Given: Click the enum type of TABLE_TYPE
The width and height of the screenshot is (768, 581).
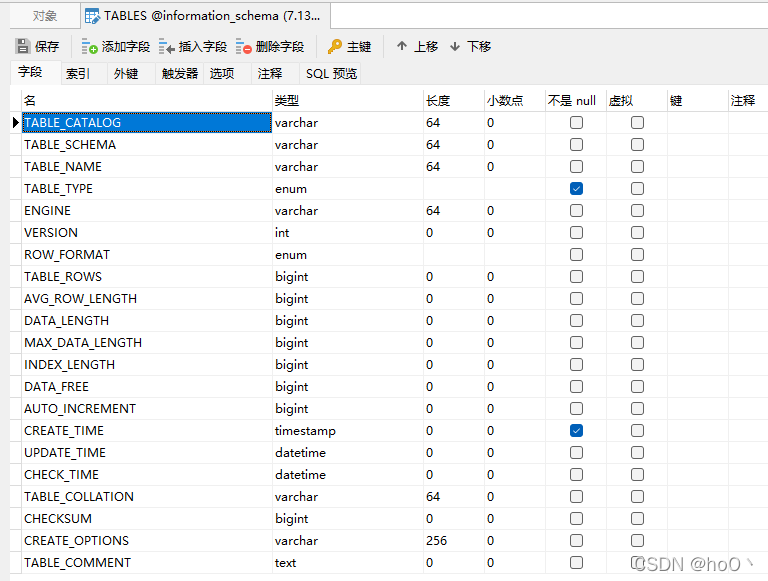Looking at the screenshot, I should (x=291, y=189).
